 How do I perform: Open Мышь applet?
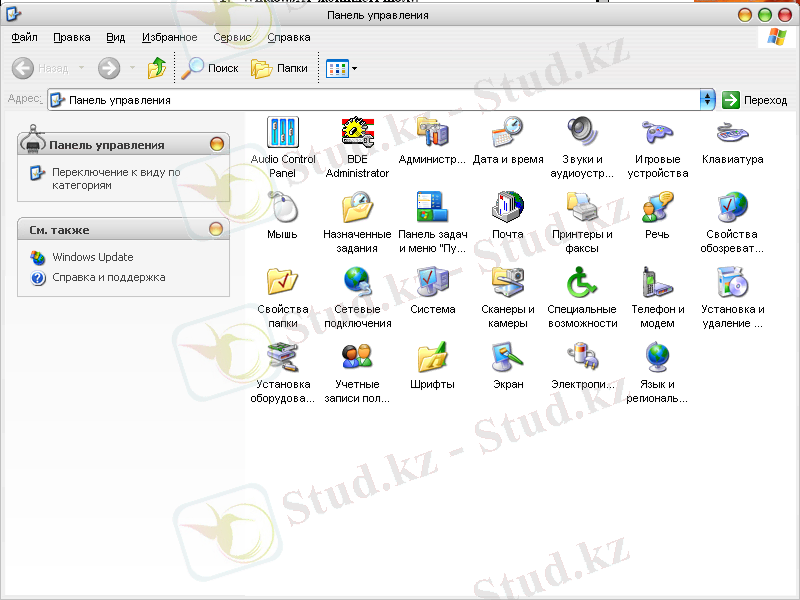[283, 207]
